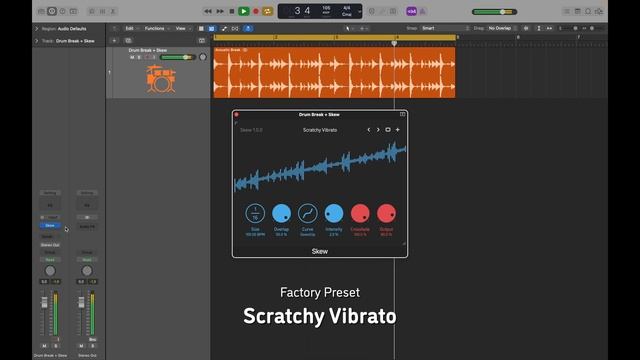Stop playback with the Stop button
Image resolution: width=640 pixels, height=360 pixels.
click(232, 11)
